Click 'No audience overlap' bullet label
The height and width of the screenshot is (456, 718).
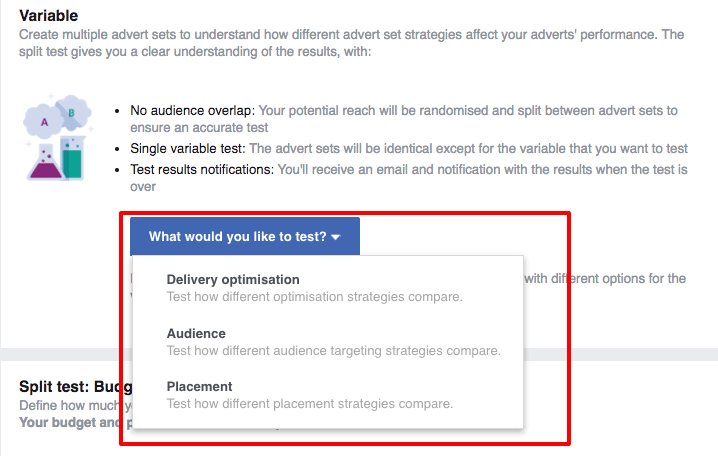191,110
